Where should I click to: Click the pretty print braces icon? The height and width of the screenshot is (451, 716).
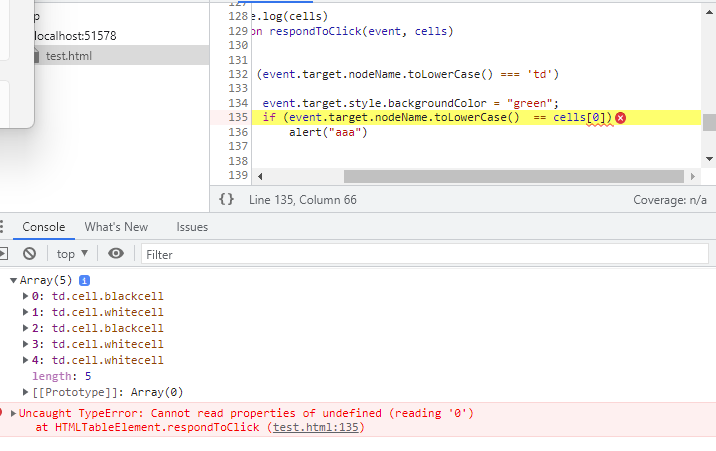click(x=226, y=199)
